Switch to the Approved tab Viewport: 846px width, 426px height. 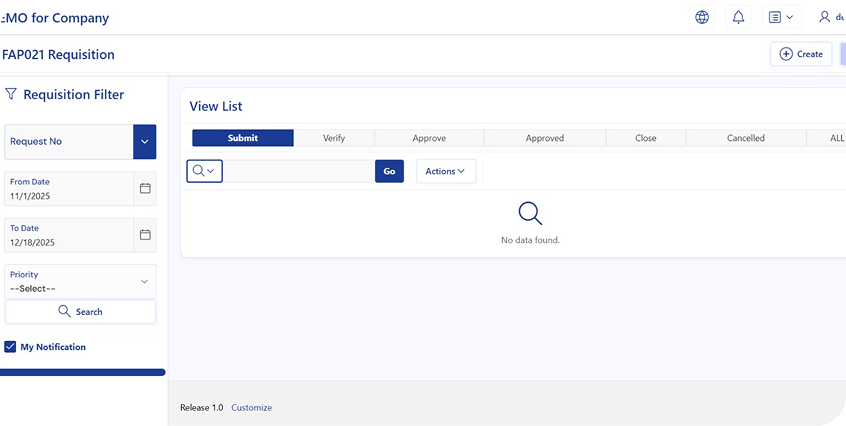click(x=545, y=138)
